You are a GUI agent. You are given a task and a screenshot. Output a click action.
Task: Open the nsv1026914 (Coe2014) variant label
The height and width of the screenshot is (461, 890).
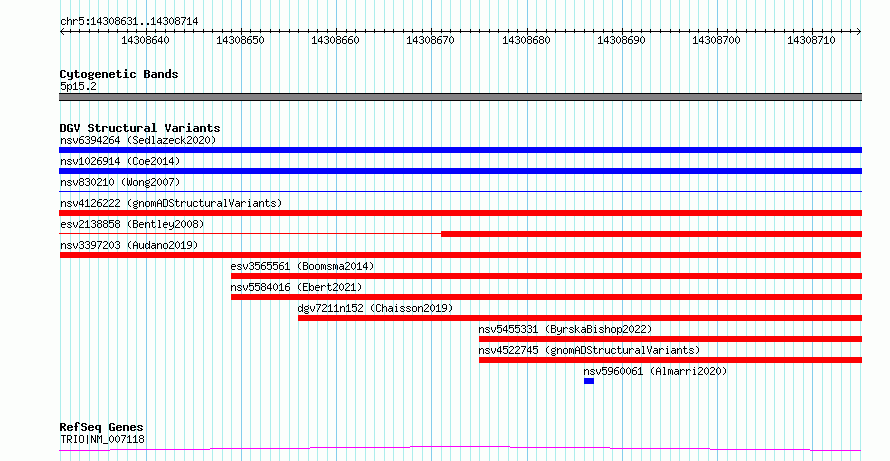120,161
